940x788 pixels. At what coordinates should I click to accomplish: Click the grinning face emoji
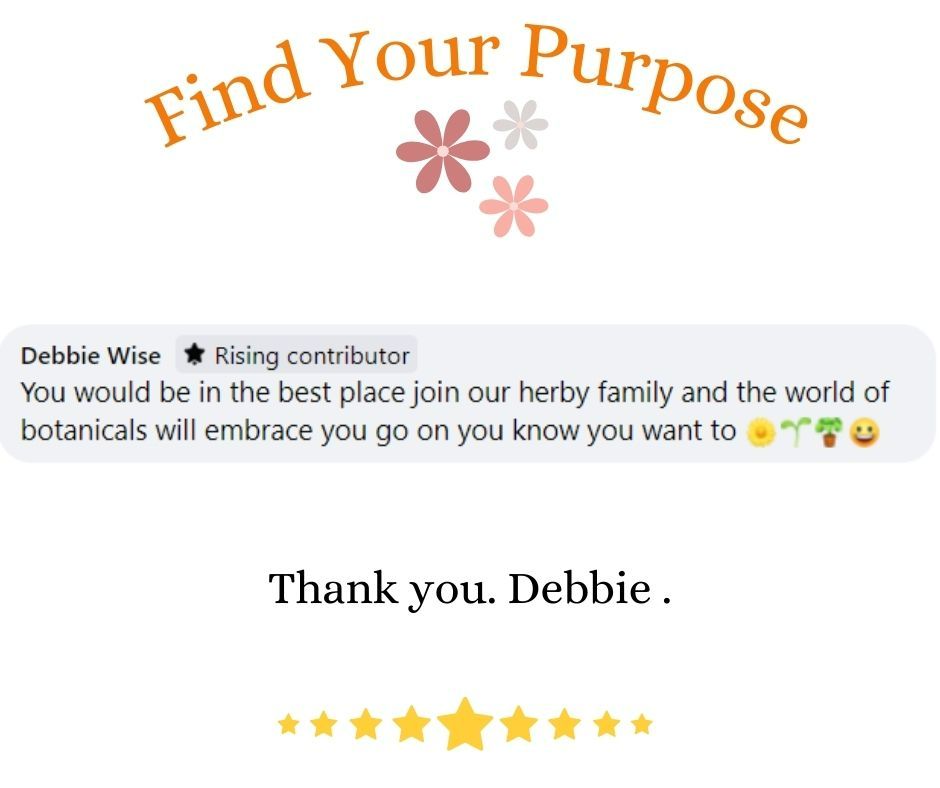(x=864, y=432)
